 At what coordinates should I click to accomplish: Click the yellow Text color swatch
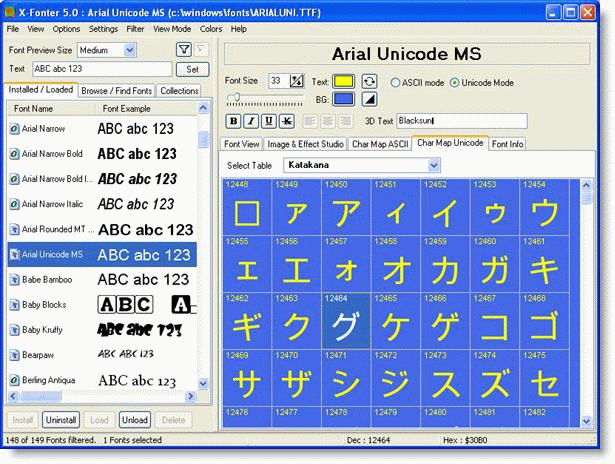344,82
